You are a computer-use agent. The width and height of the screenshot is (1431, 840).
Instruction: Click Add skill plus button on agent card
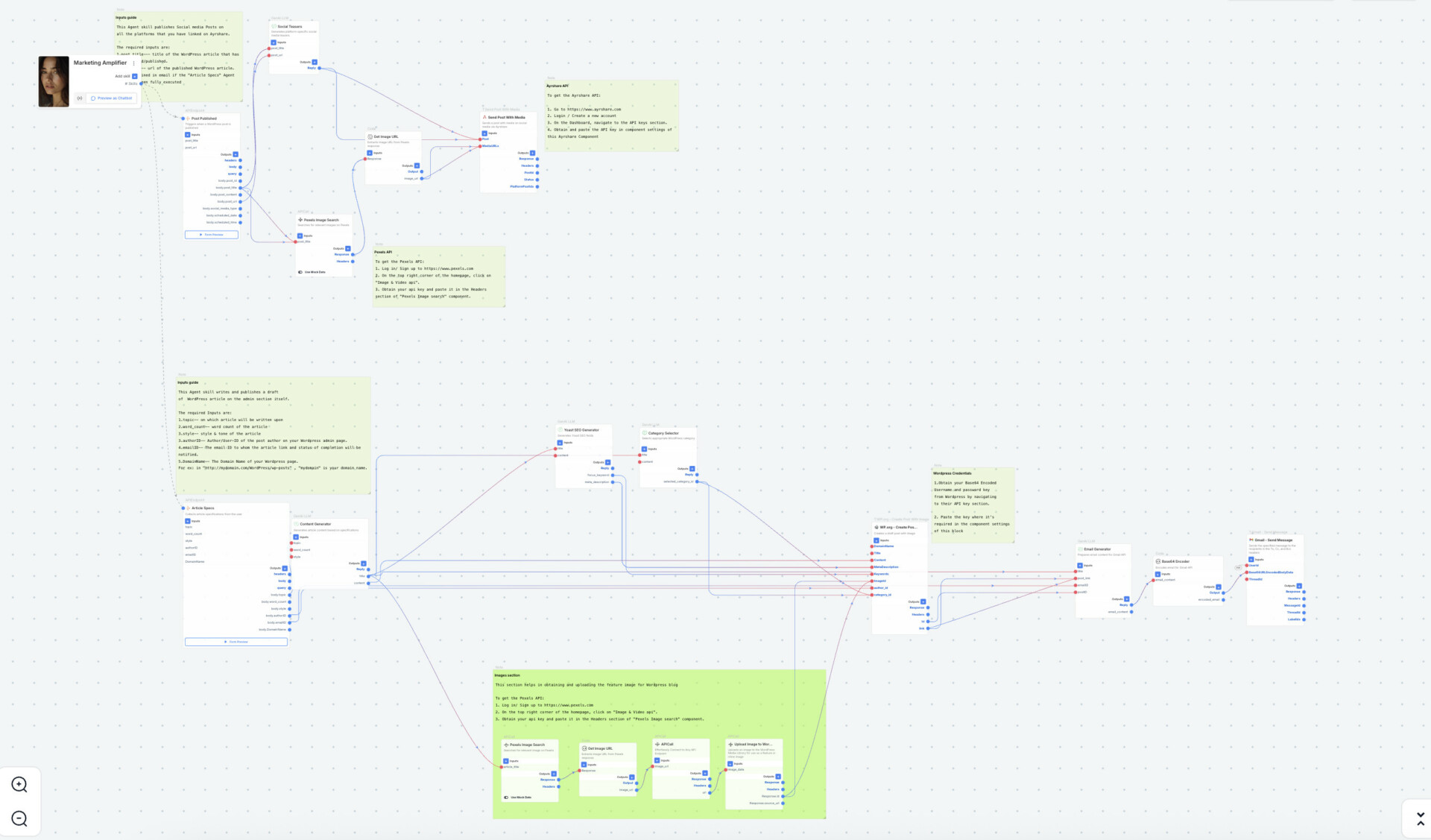click(135, 76)
